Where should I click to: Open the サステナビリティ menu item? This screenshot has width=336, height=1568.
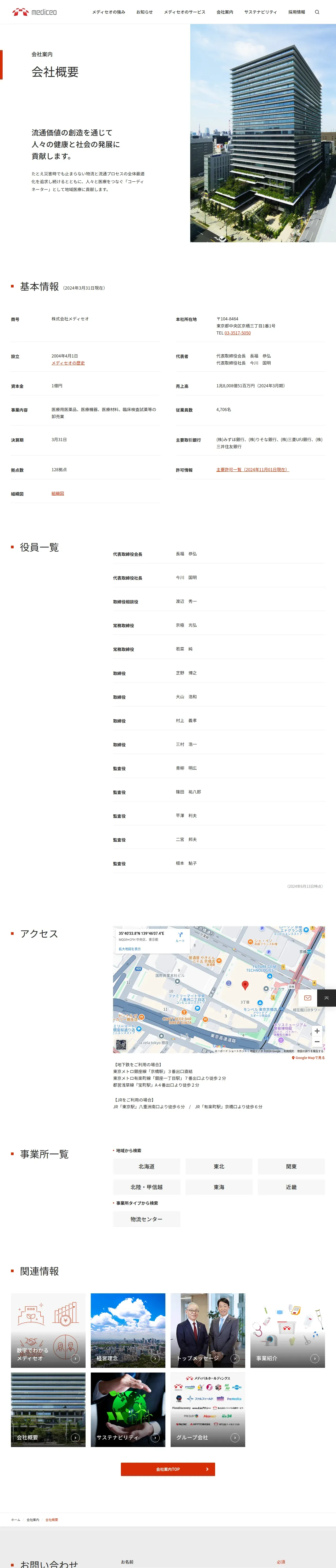[260, 12]
